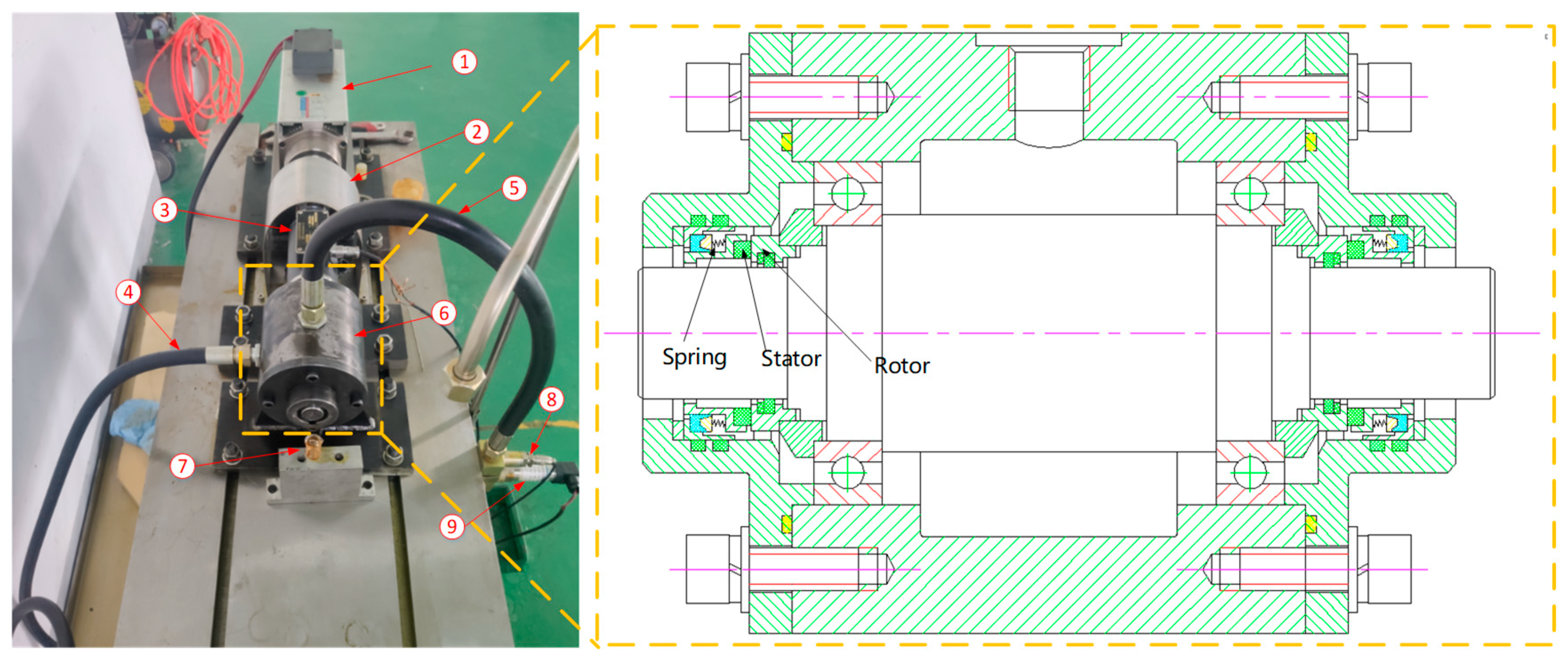Click the circled number 8 marker
The image size is (1568, 664).
click(x=551, y=399)
